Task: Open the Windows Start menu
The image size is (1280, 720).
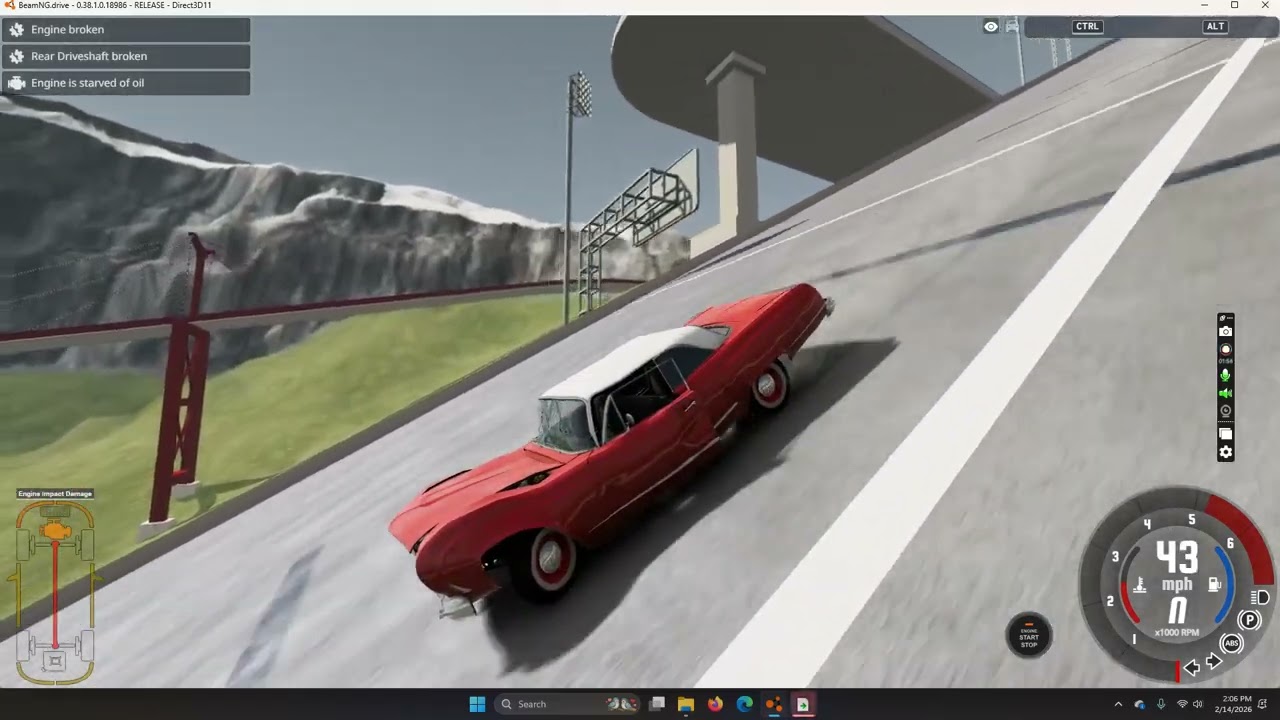Action: tap(477, 704)
